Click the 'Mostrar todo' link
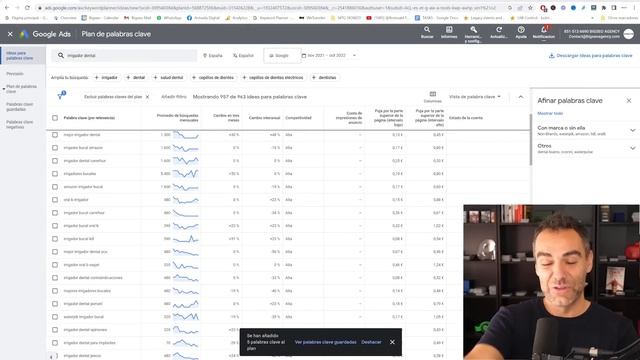The height and width of the screenshot is (360, 640). (550, 113)
